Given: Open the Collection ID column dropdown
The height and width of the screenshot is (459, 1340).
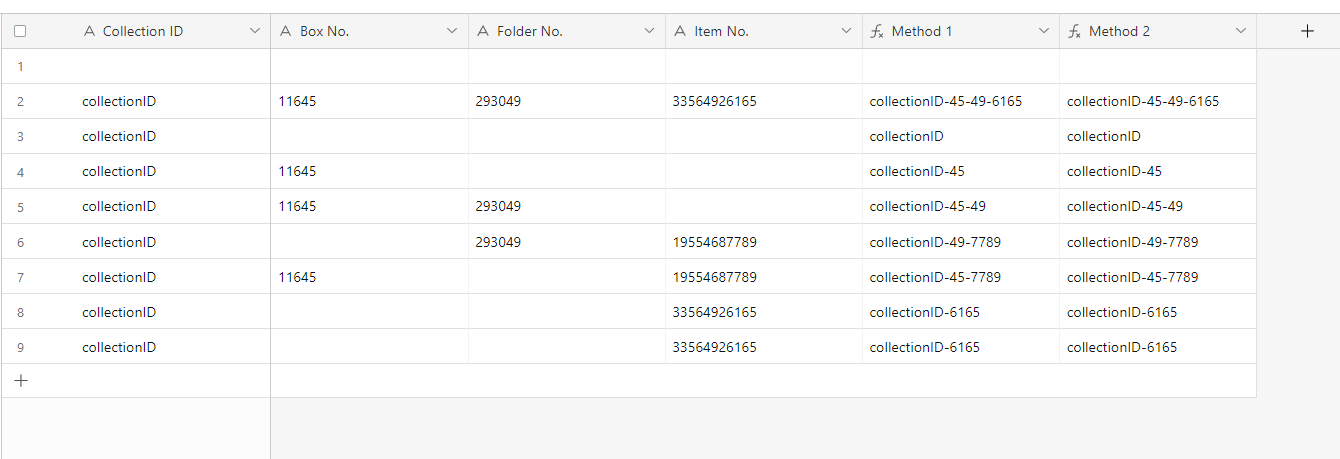Looking at the screenshot, I should click(254, 31).
